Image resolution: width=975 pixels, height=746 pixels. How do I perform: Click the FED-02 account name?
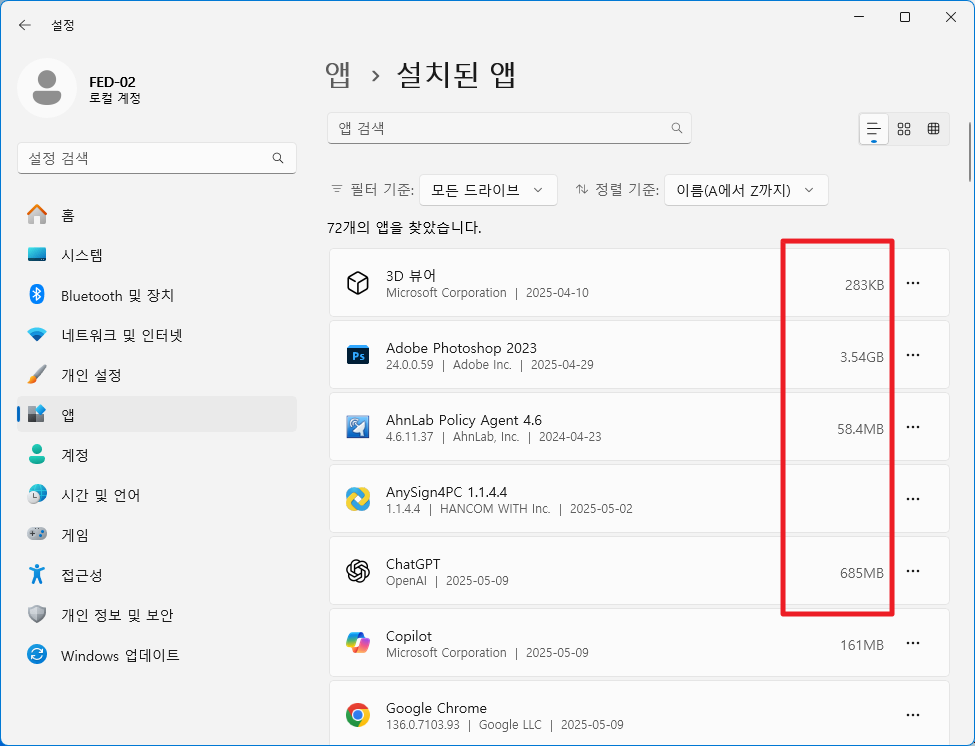[112, 81]
